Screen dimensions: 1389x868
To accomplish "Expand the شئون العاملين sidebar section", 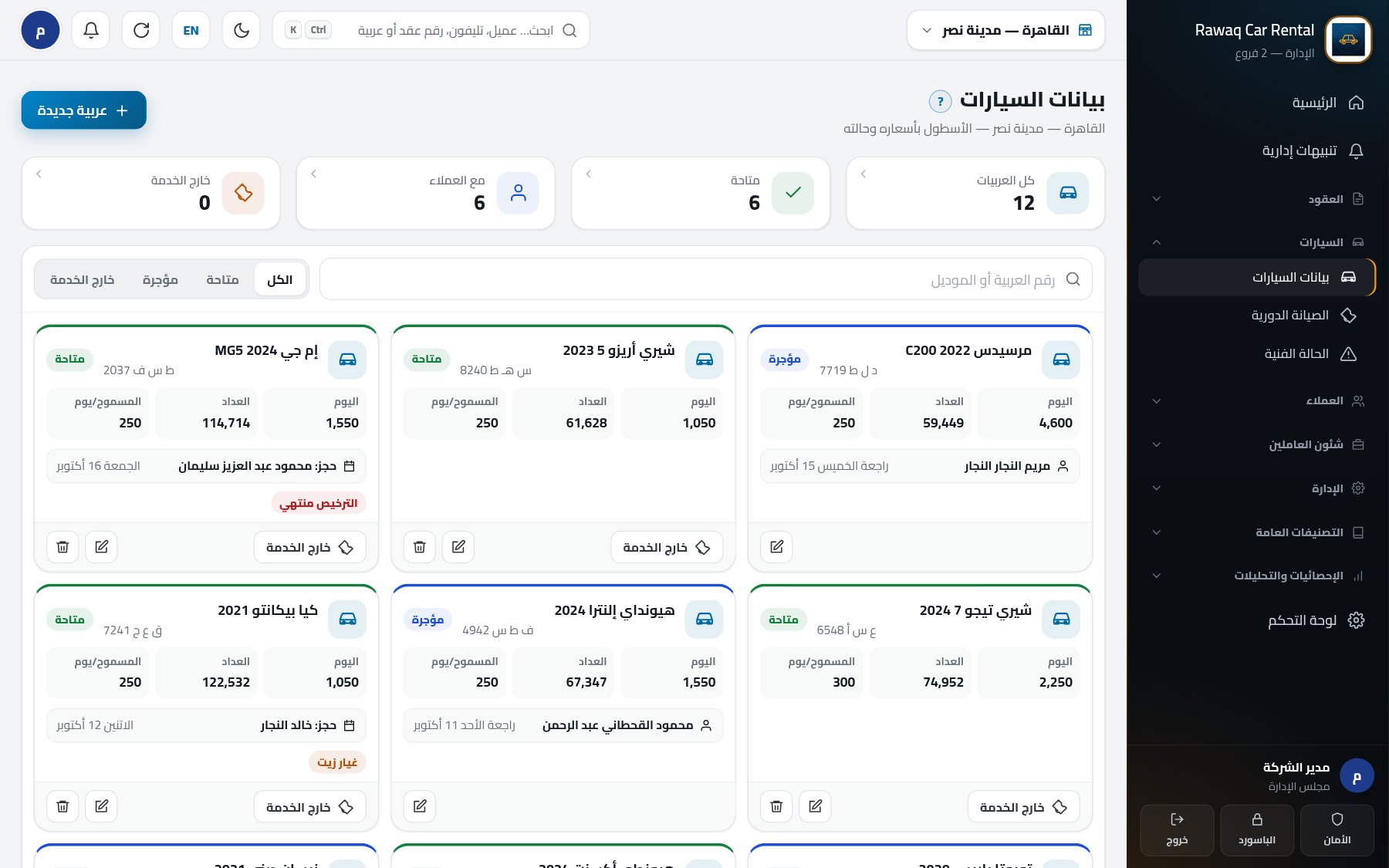I will (x=1256, y=444).
